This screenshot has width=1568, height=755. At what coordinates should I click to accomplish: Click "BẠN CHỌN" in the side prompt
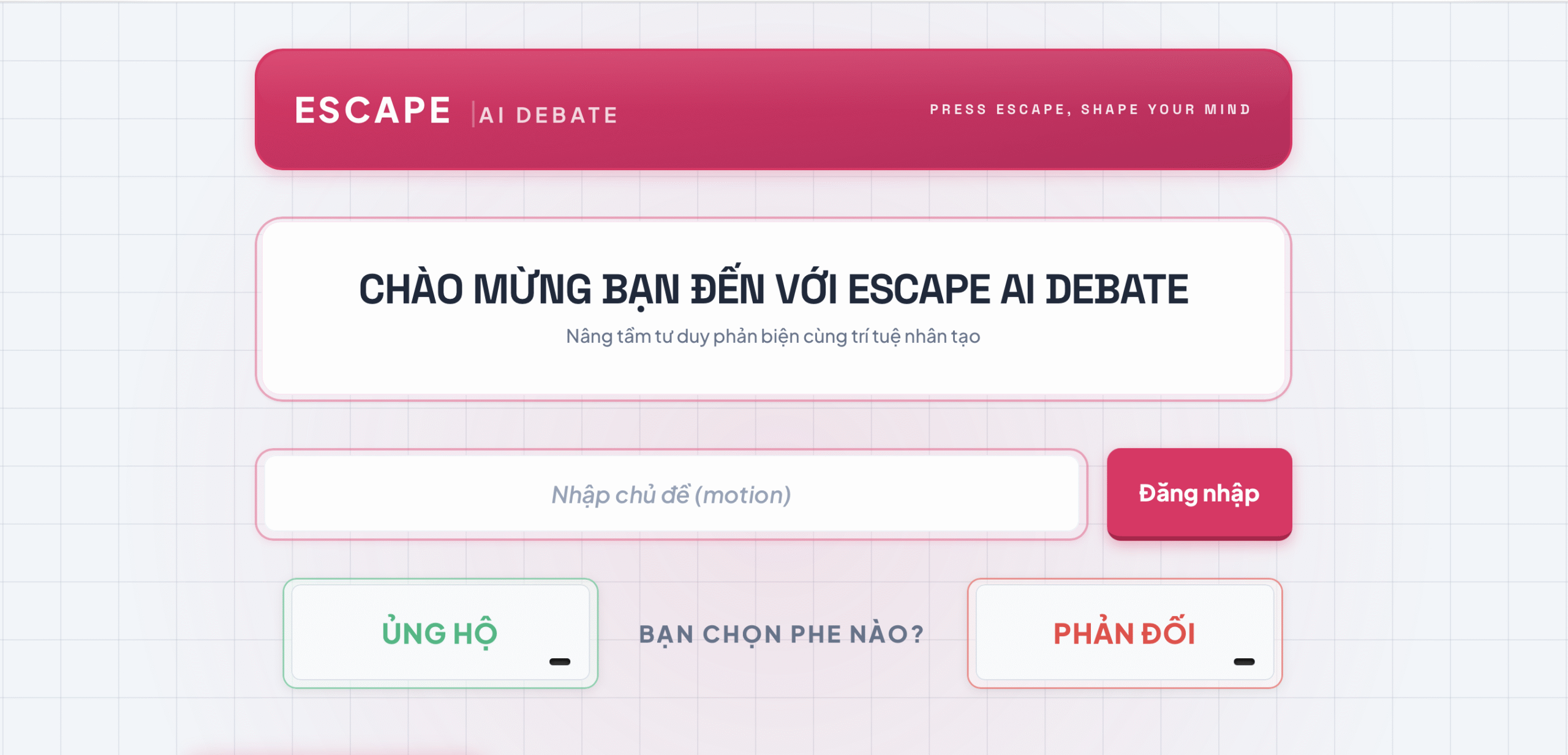click(710, 634)
